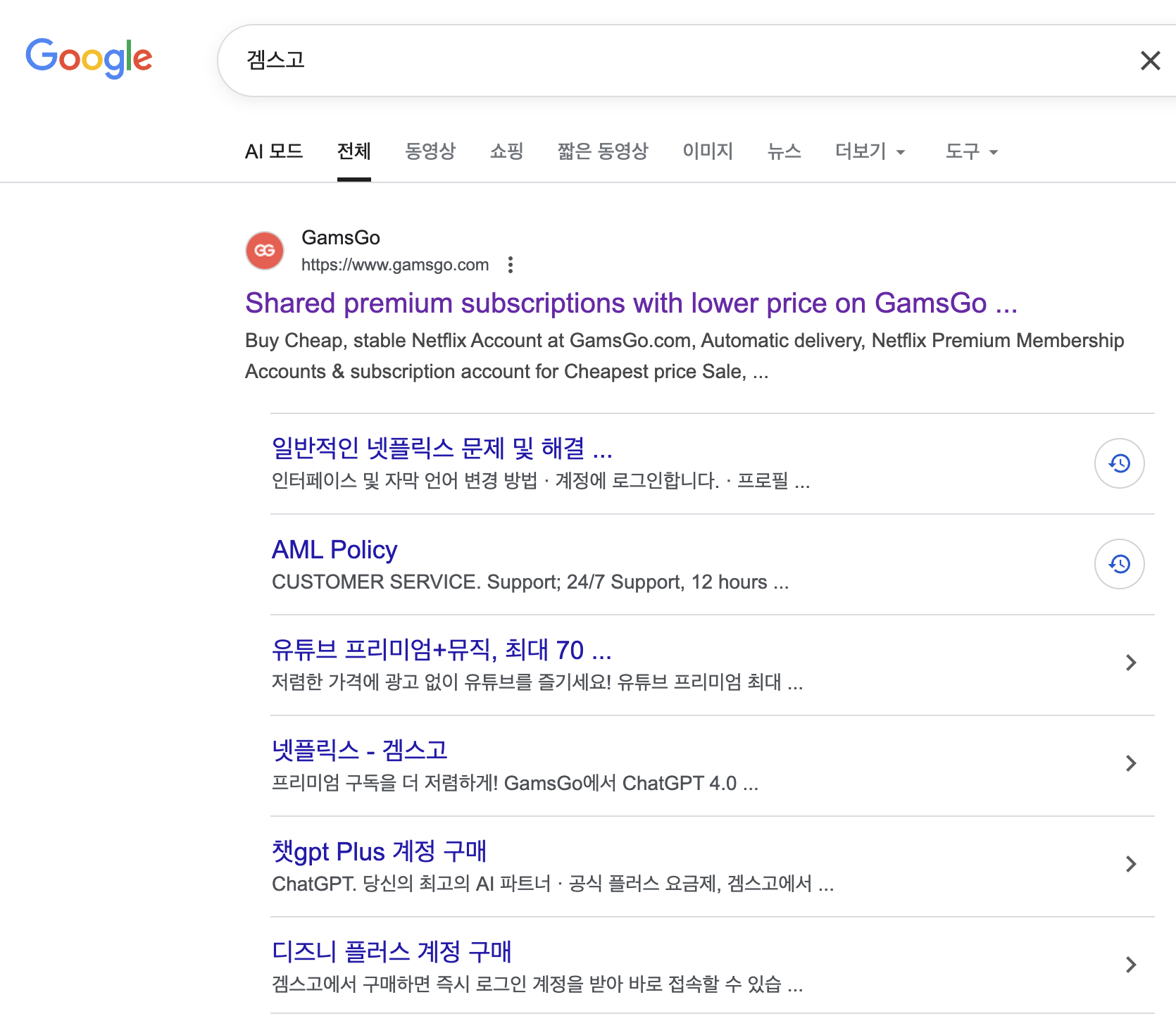
Task: Open 'Shared premium subscriptions with lower price' result
Action: coord(632,303)
